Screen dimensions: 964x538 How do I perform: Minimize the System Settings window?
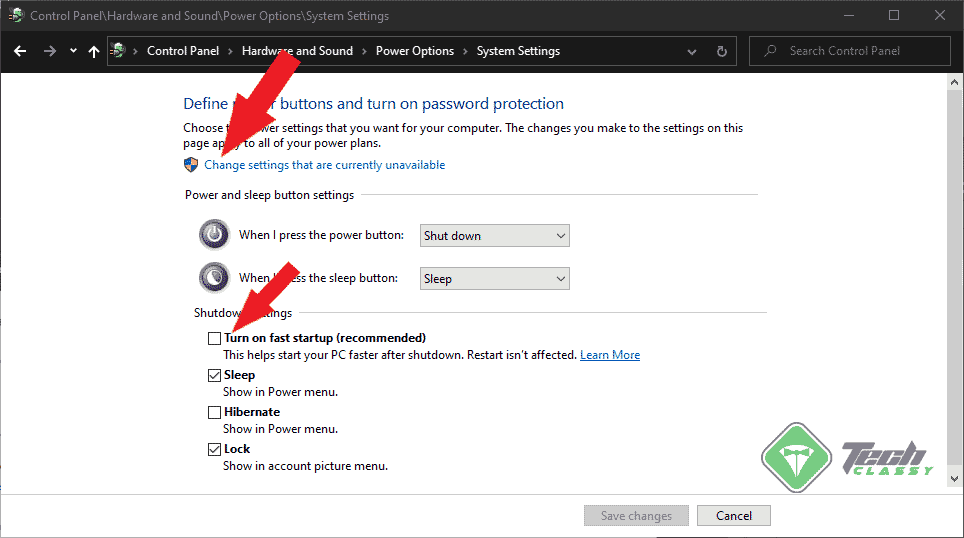pos(849,15)
